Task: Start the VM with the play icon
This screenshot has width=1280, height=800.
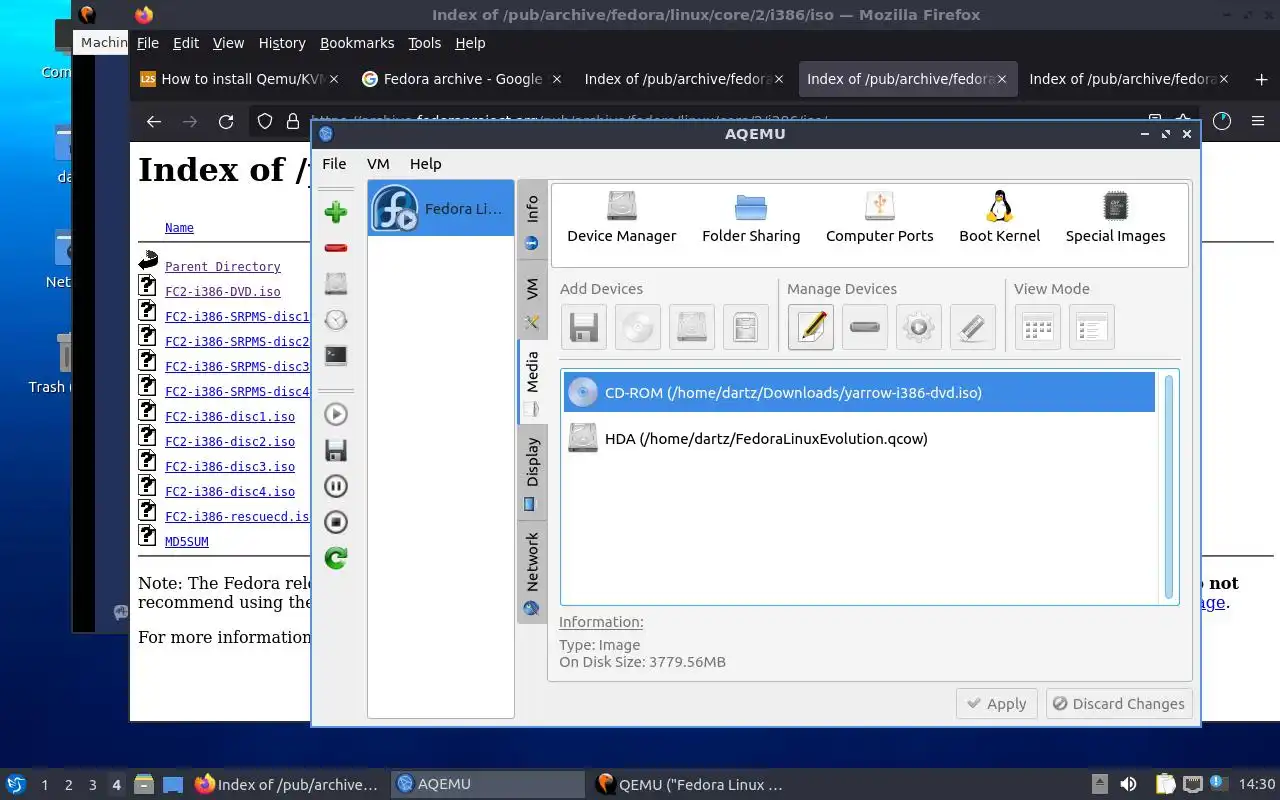Action: (336, 414)
